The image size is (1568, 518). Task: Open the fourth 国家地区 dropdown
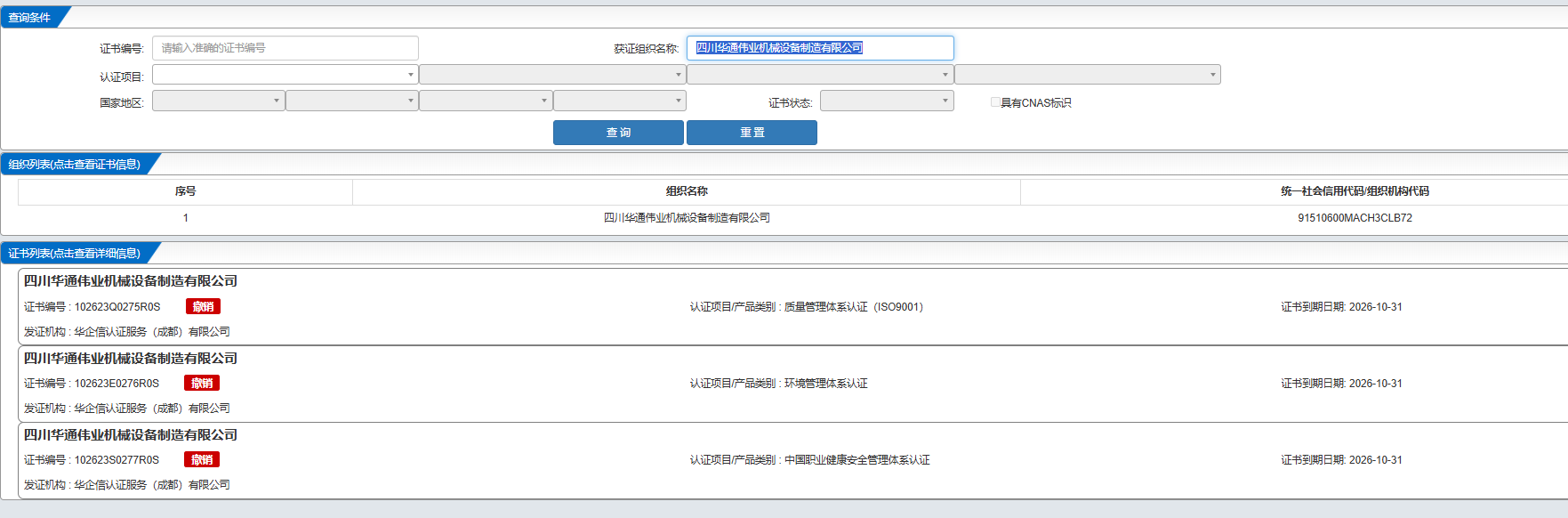click(620, 101)
